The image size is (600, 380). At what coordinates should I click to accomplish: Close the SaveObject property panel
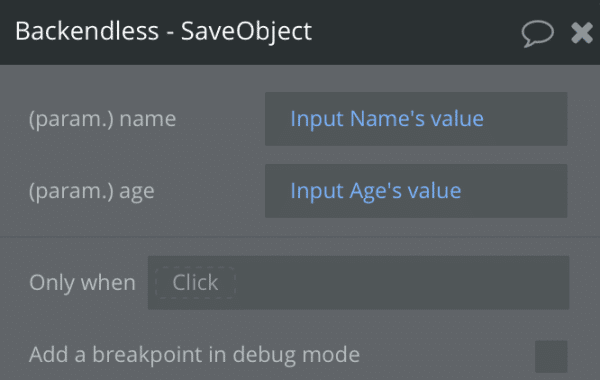[582, 33]
